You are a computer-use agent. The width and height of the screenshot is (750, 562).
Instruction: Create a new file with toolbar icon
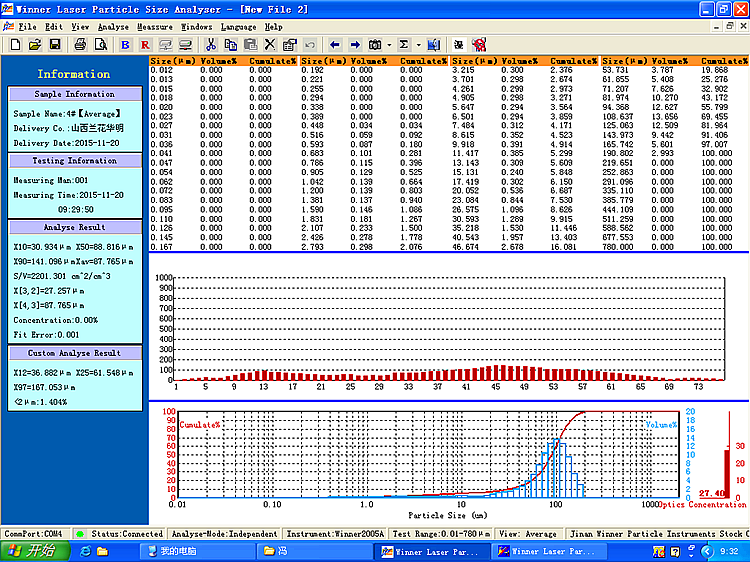coord(15,45)
